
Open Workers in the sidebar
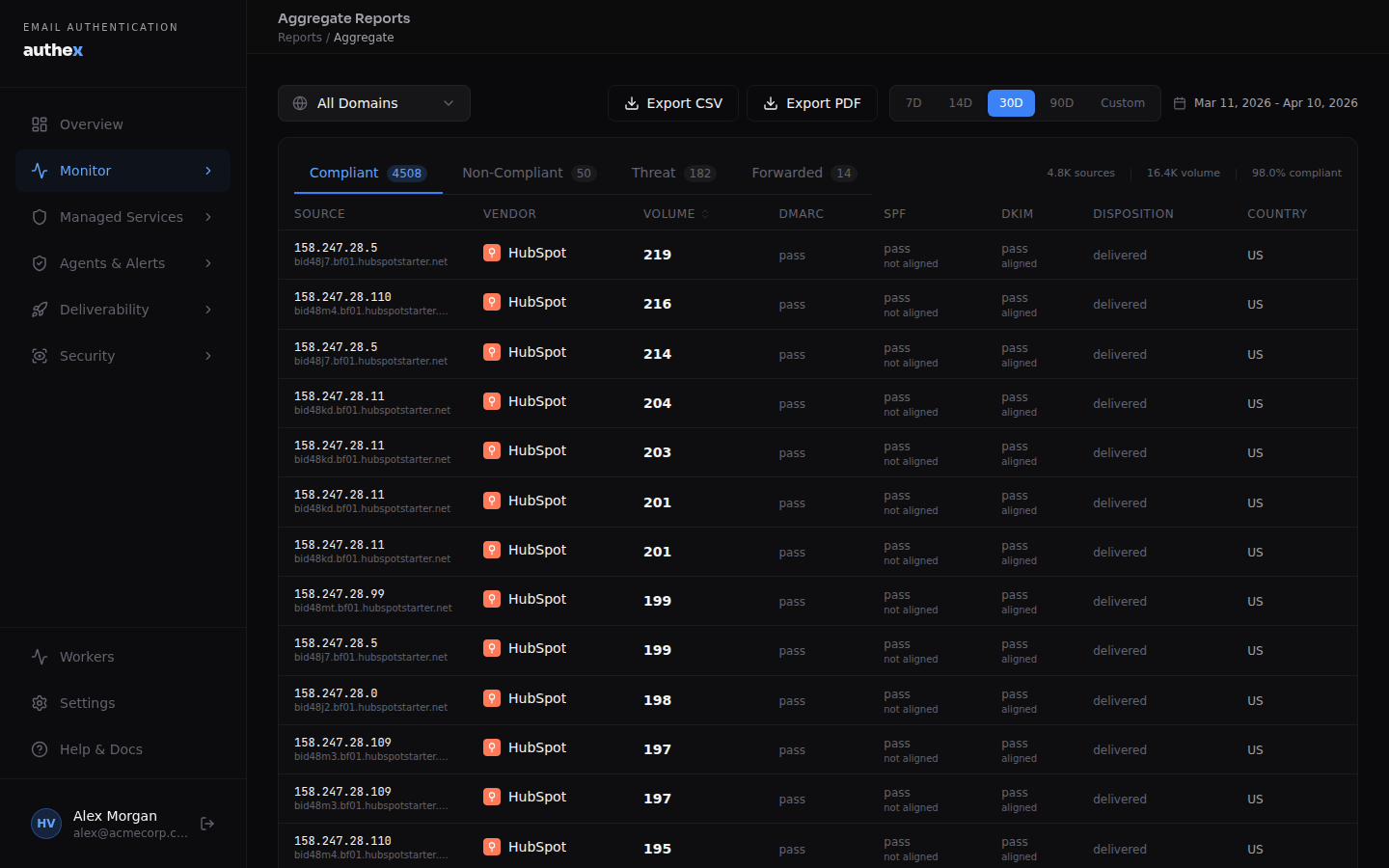click(x=123, y=657)
